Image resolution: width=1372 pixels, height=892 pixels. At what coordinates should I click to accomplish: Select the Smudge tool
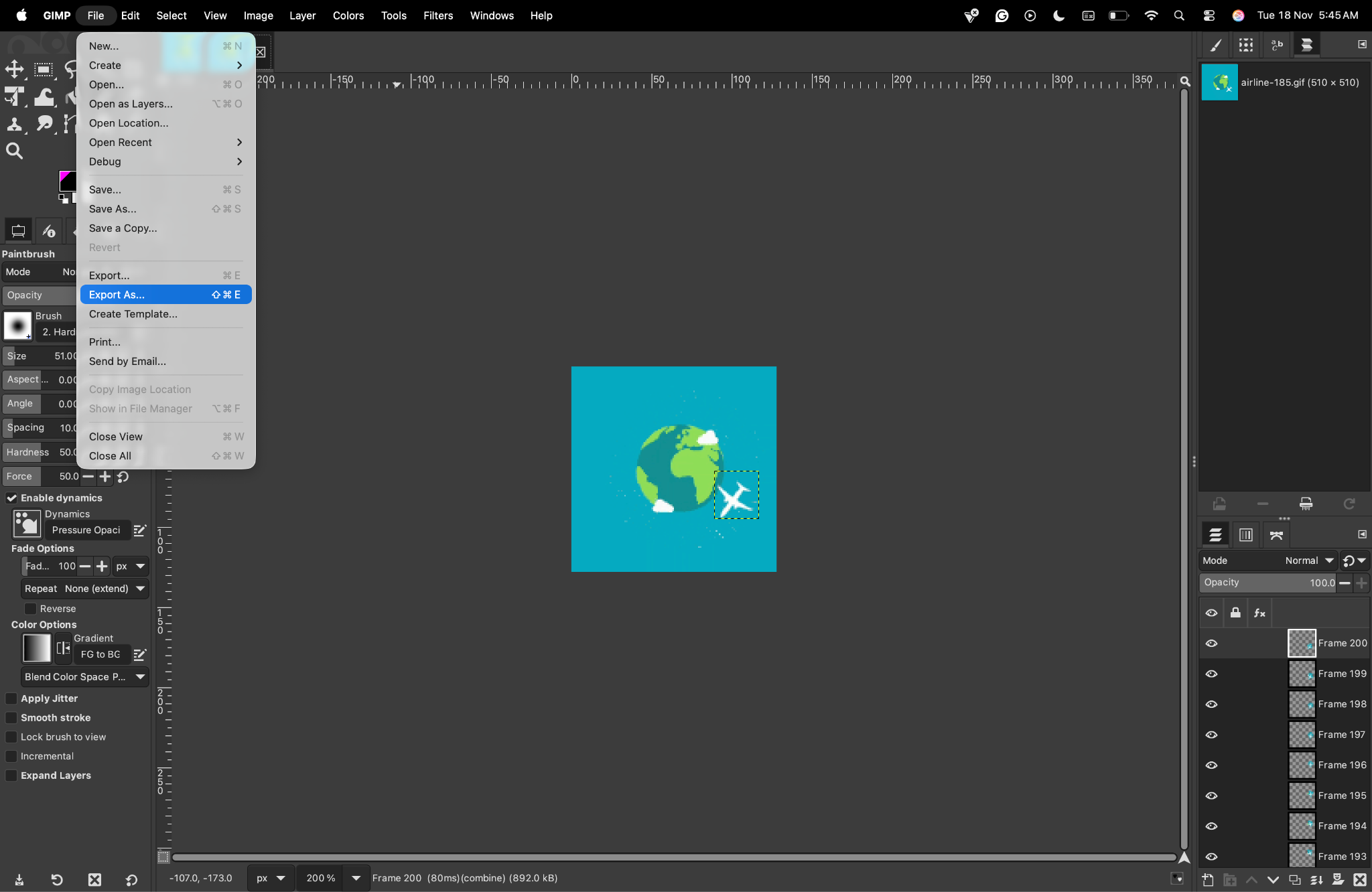(x=44, y=125)
